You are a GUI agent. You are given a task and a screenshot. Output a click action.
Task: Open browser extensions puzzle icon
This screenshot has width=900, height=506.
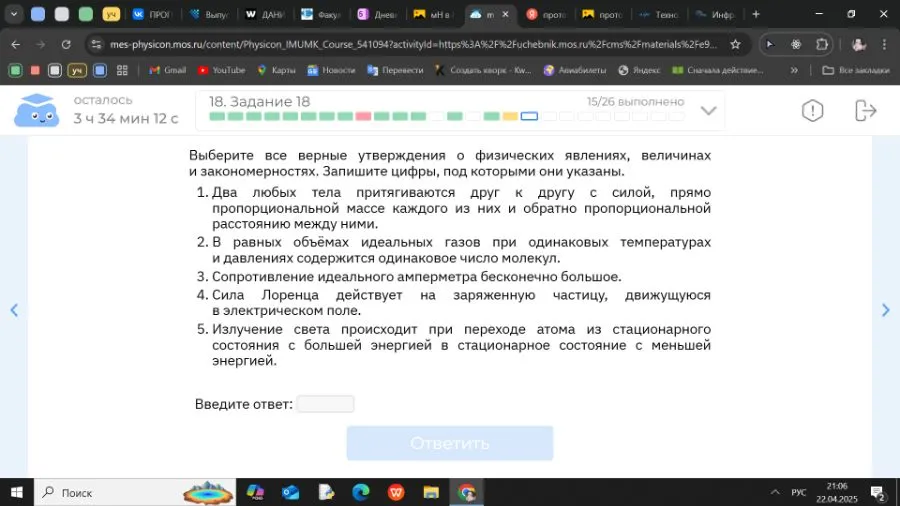click(822, 45)
